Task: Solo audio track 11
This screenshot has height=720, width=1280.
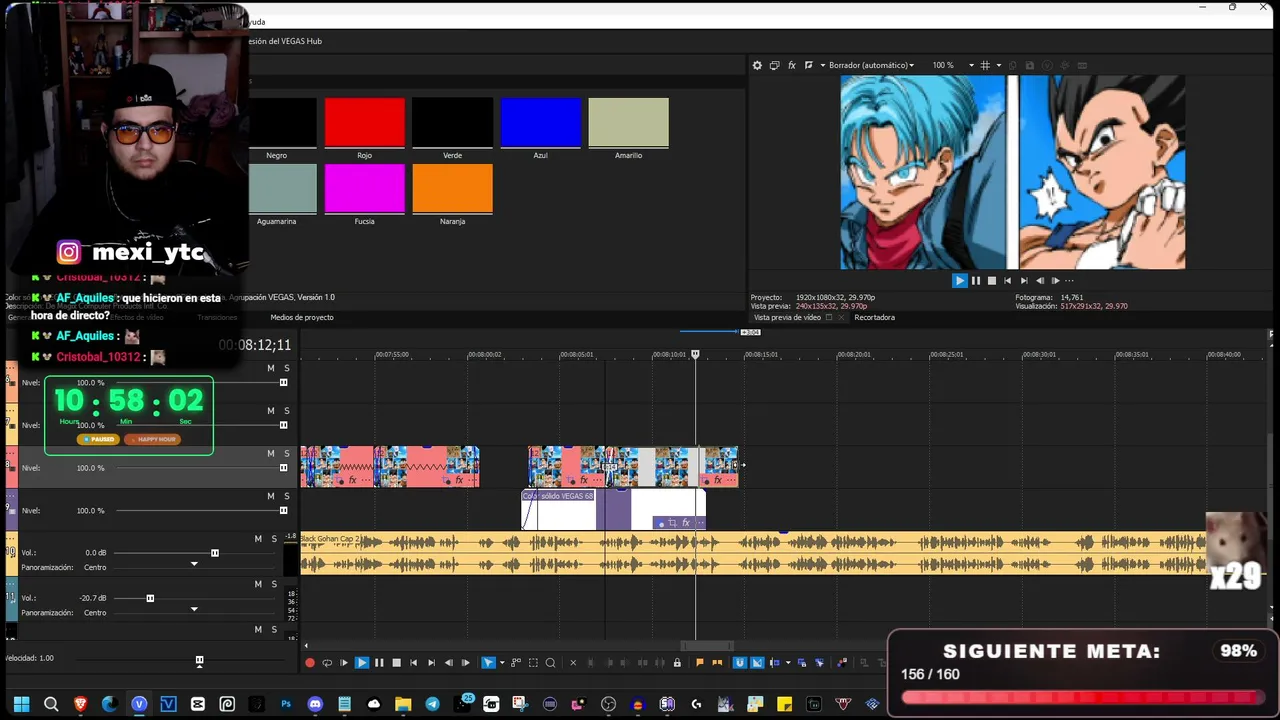Action: point(274,584)
